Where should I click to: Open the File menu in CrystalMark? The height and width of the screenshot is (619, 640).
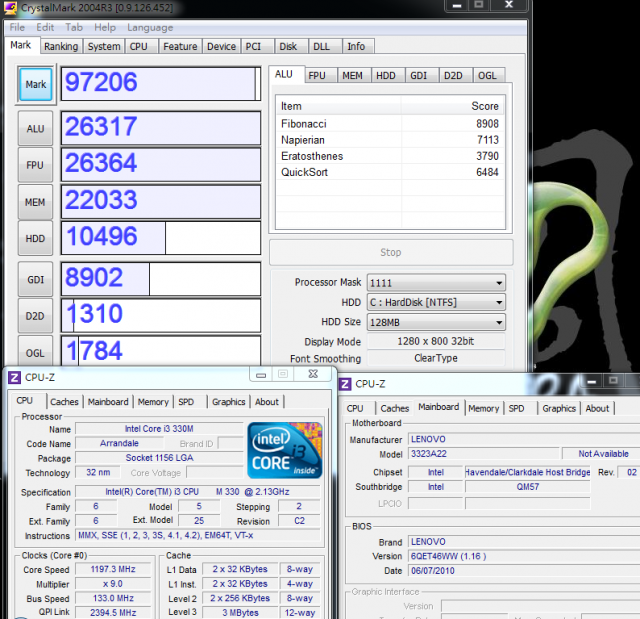[17, 27]
